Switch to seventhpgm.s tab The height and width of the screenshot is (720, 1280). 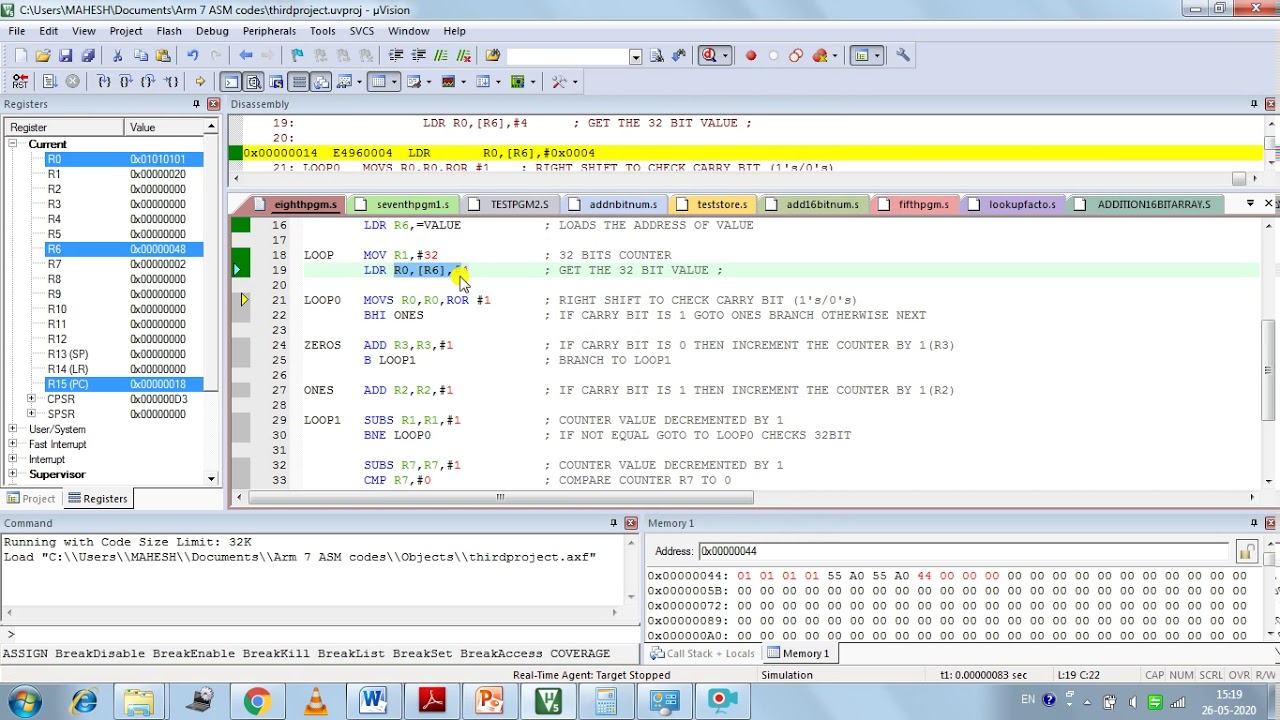click(412, 204)
